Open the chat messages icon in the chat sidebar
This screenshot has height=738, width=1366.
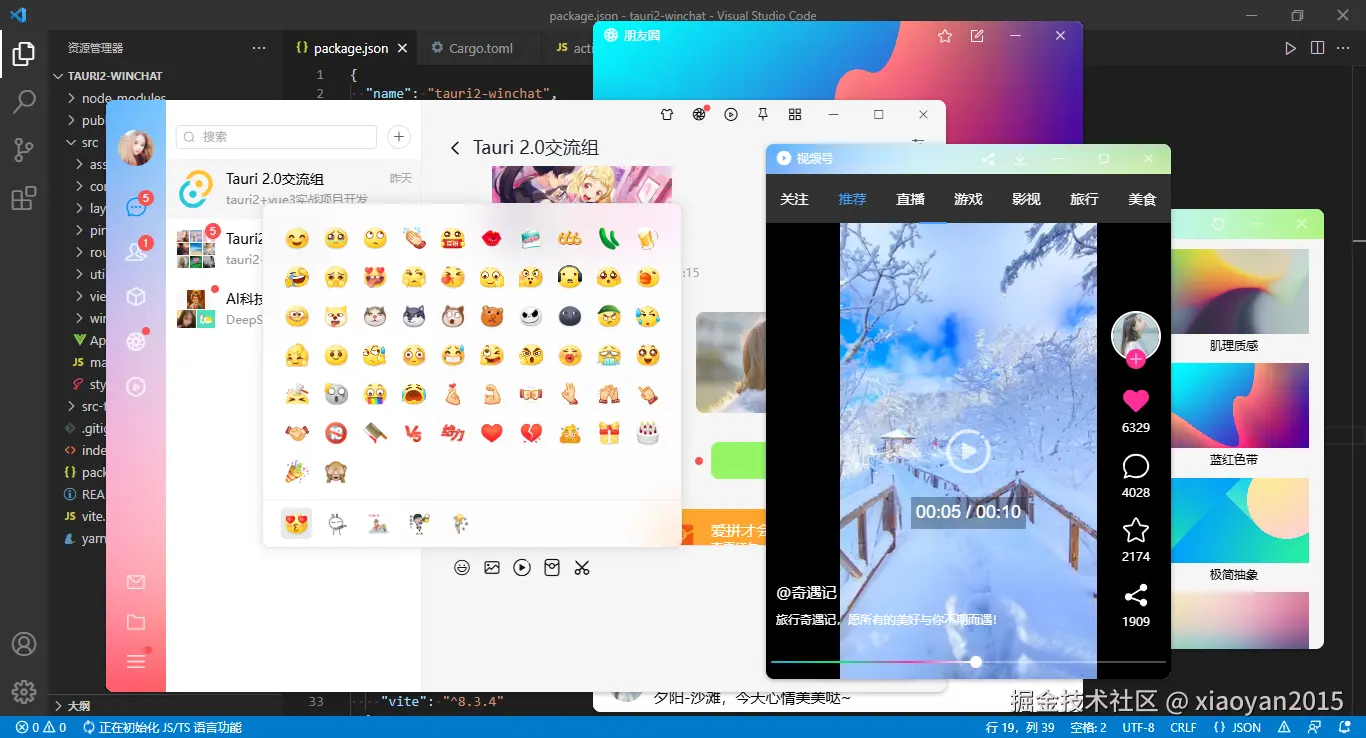click(136, 207)
